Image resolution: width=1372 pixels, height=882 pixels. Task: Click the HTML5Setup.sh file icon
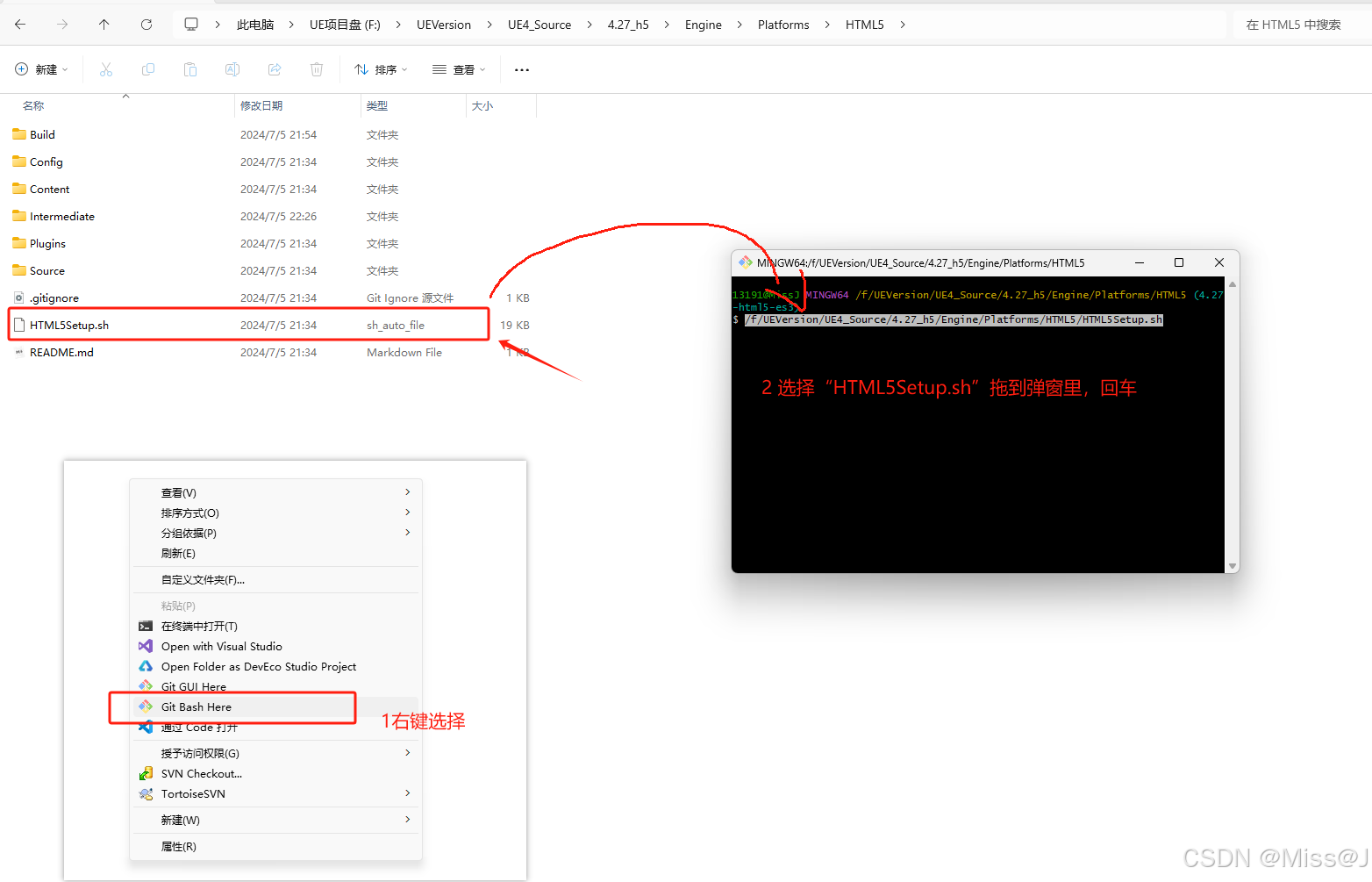point(19,325)
